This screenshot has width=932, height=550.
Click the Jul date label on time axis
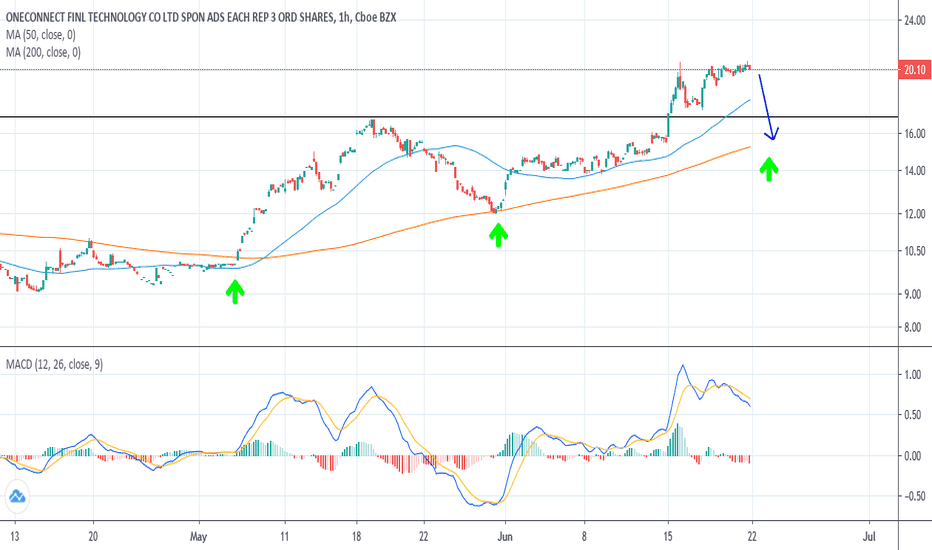tap(869, 537)
